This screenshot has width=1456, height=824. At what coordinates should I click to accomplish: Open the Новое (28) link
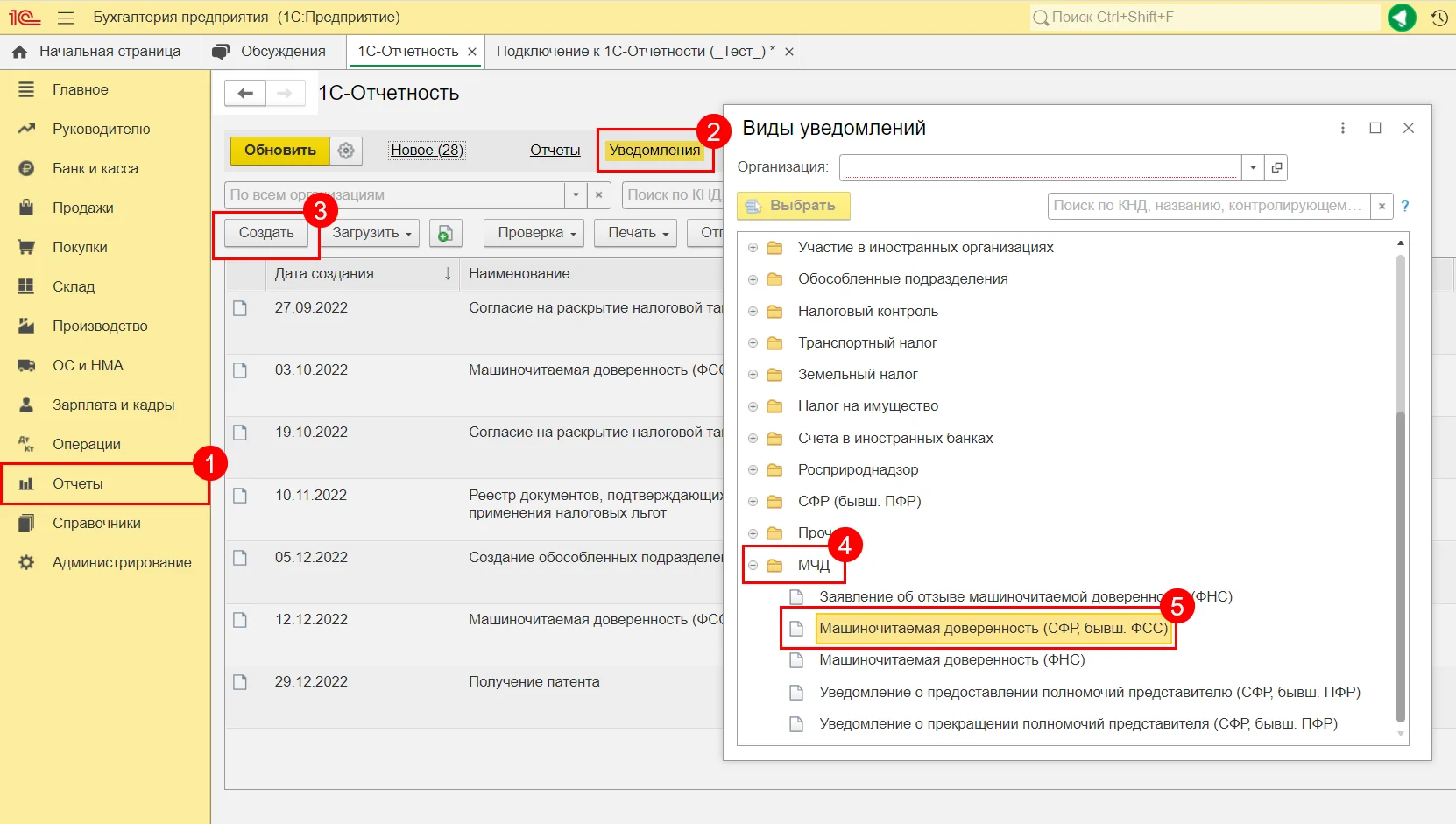[427, 151]
